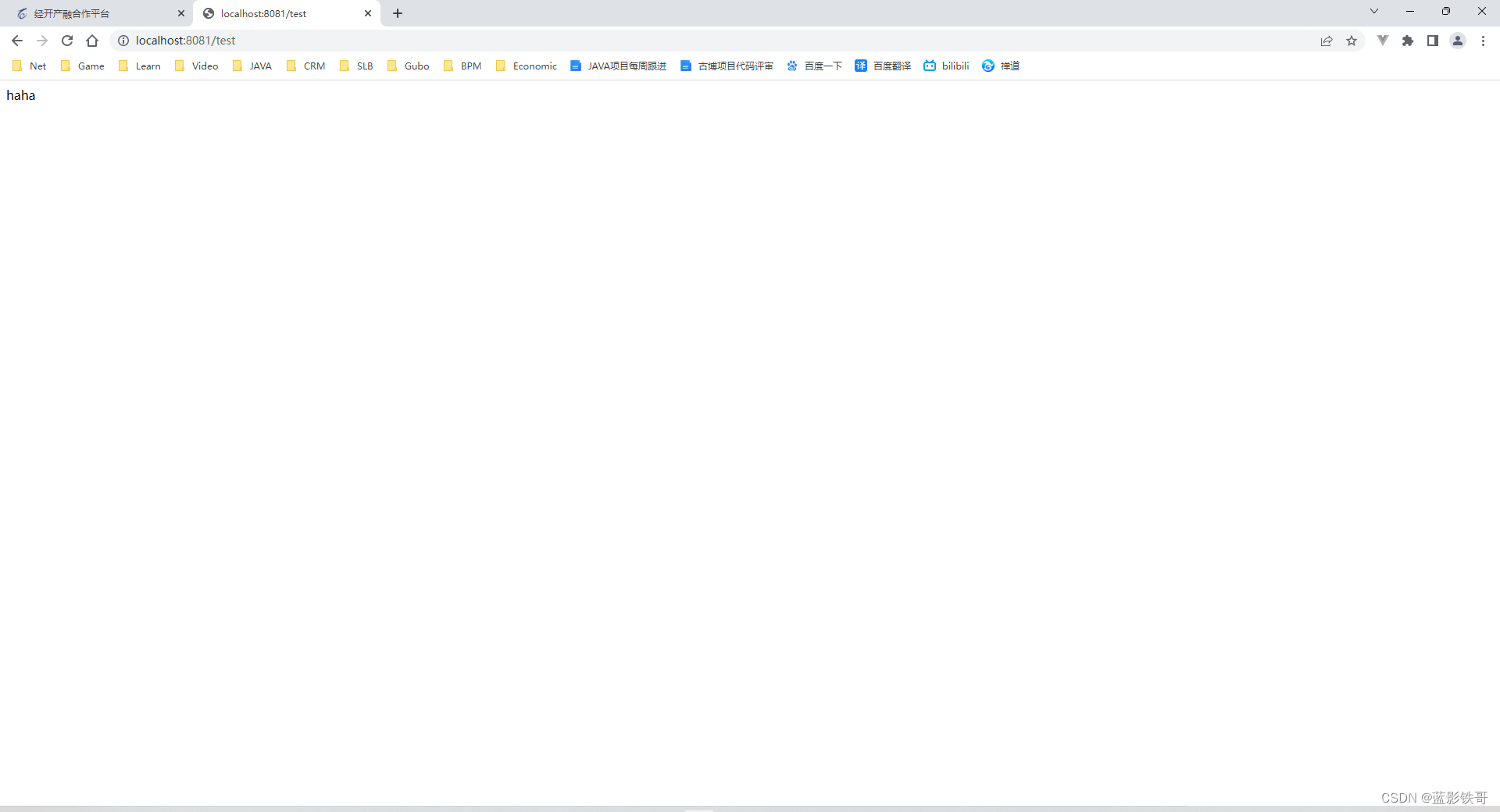The height and width of the screenshot is (812, 1500).
Task: Go back to the previous page
Action: [17, 41]
